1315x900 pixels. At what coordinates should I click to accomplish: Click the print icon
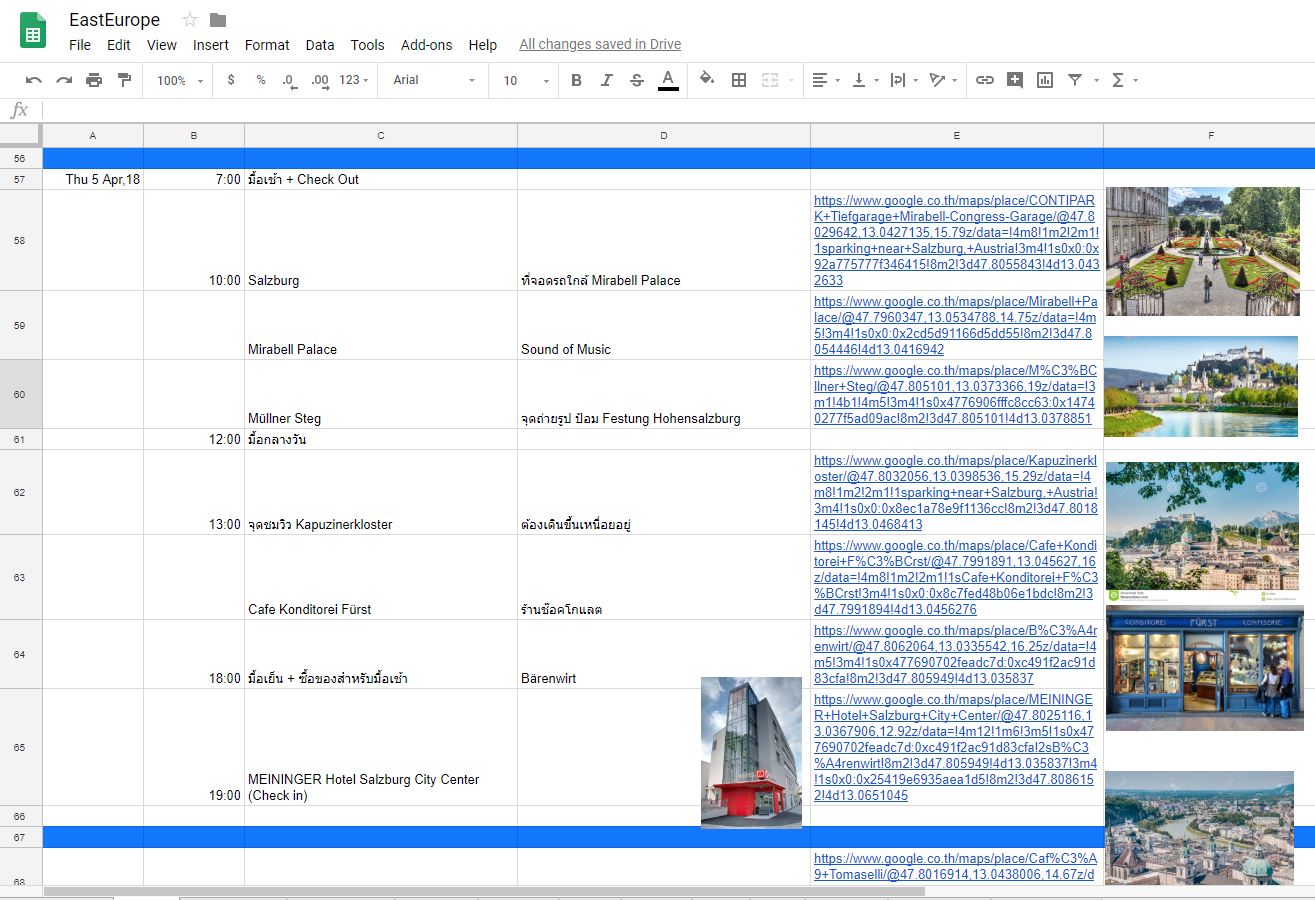click(94, 80)
